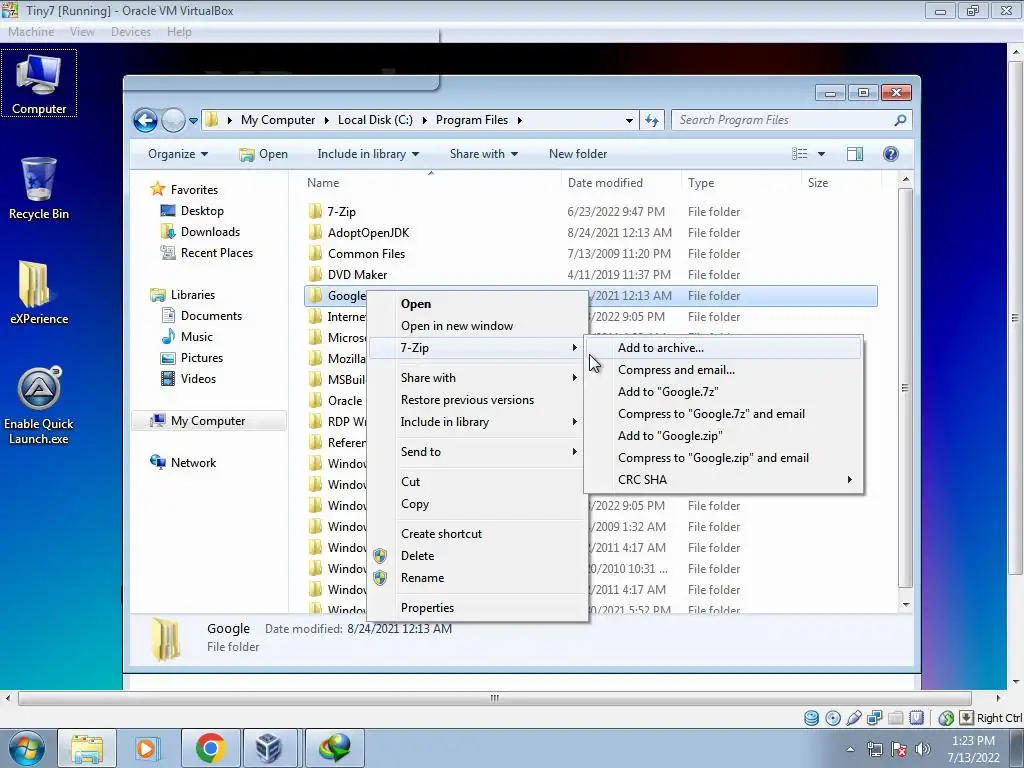This screenshot has height=768, width=1024.
Task: Click the Open toolbar button
Action: 264,154
